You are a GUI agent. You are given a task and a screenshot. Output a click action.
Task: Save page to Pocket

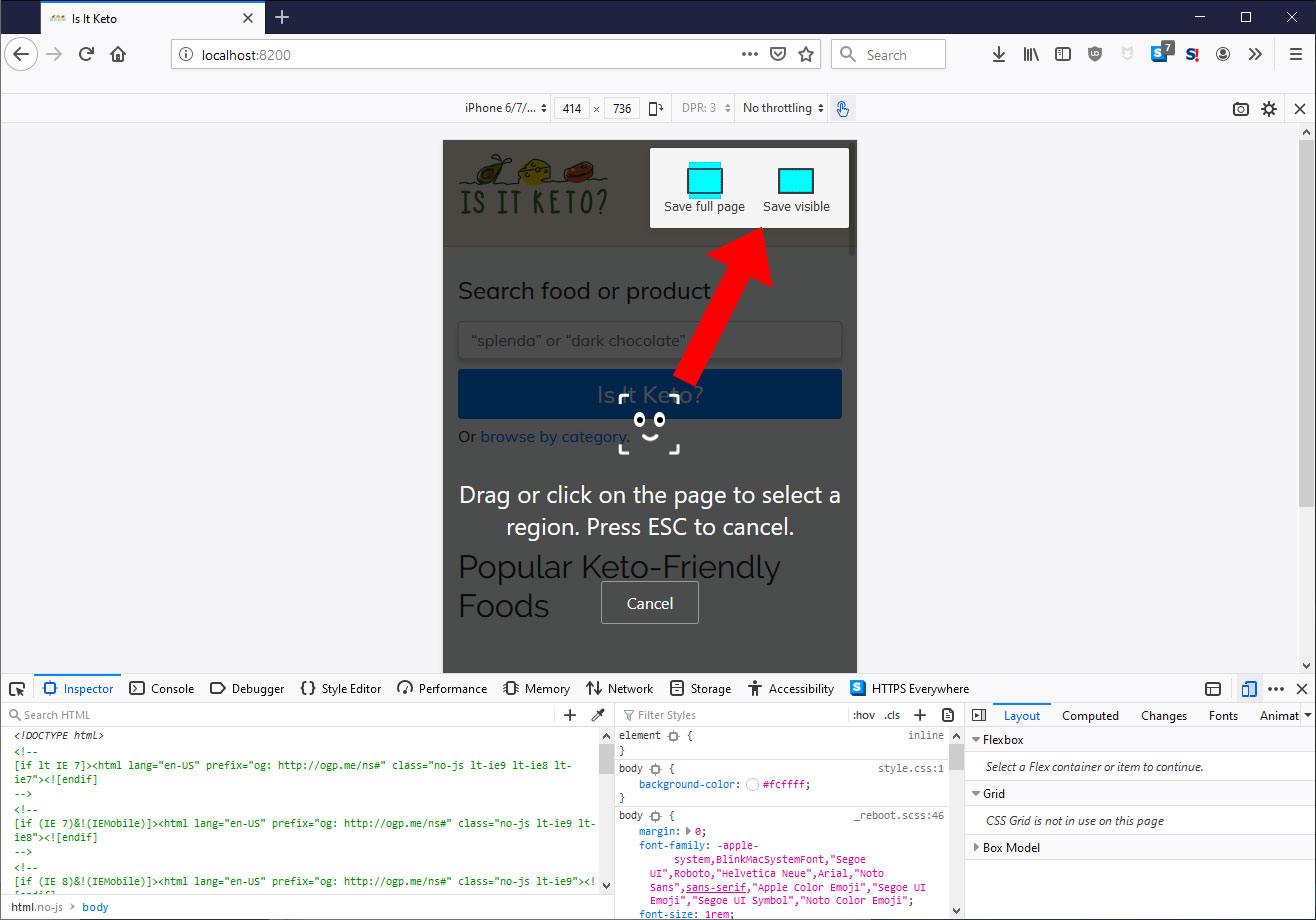pos(777,55)
